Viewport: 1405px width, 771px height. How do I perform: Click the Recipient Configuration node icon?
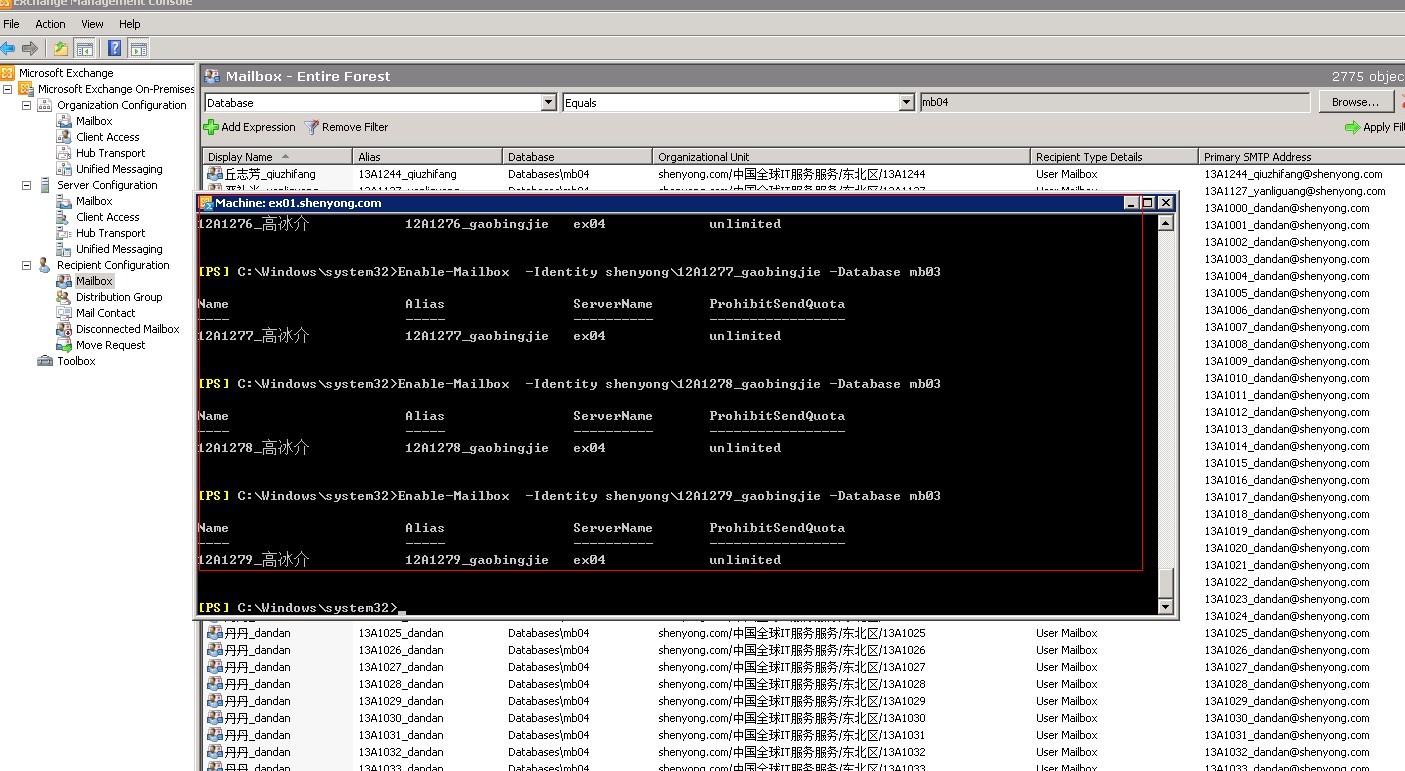[x=45, y=265]
